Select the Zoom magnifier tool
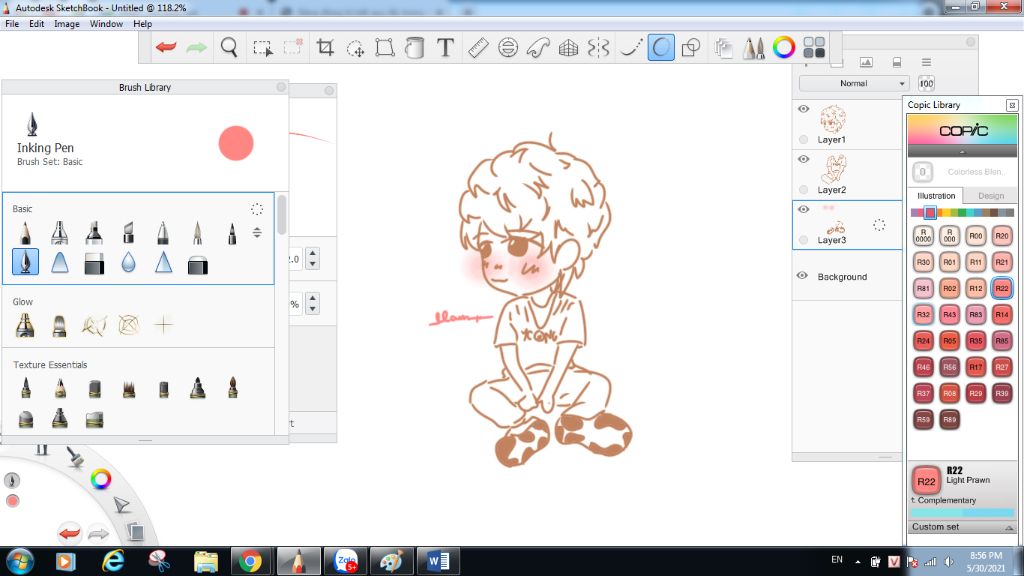The height and width of the screenshot is (576, 1024). 229,47
